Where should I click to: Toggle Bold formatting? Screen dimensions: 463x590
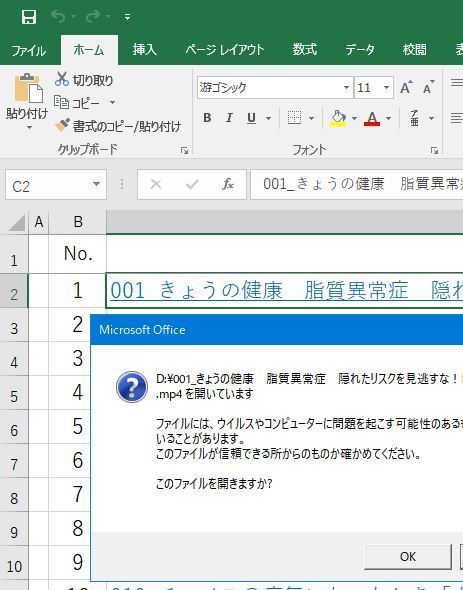coord(207,118)
